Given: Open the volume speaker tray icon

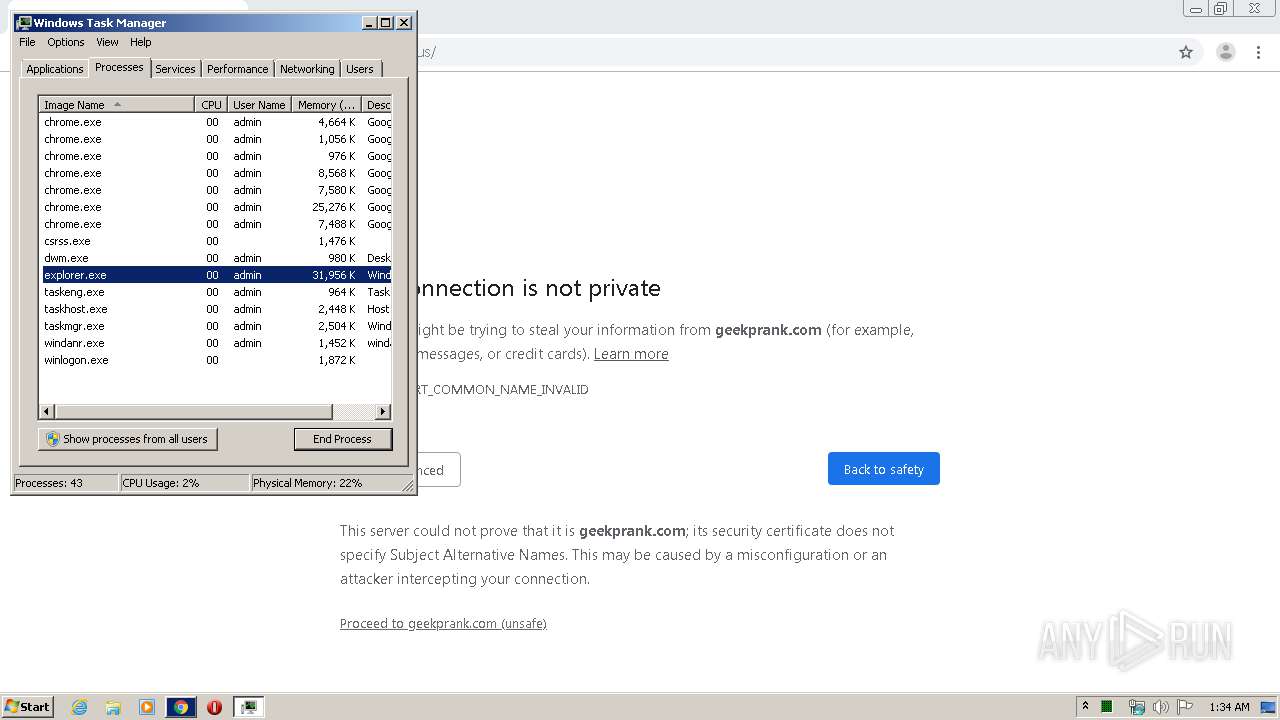Looking at the screenshot, I should 1161,707.
